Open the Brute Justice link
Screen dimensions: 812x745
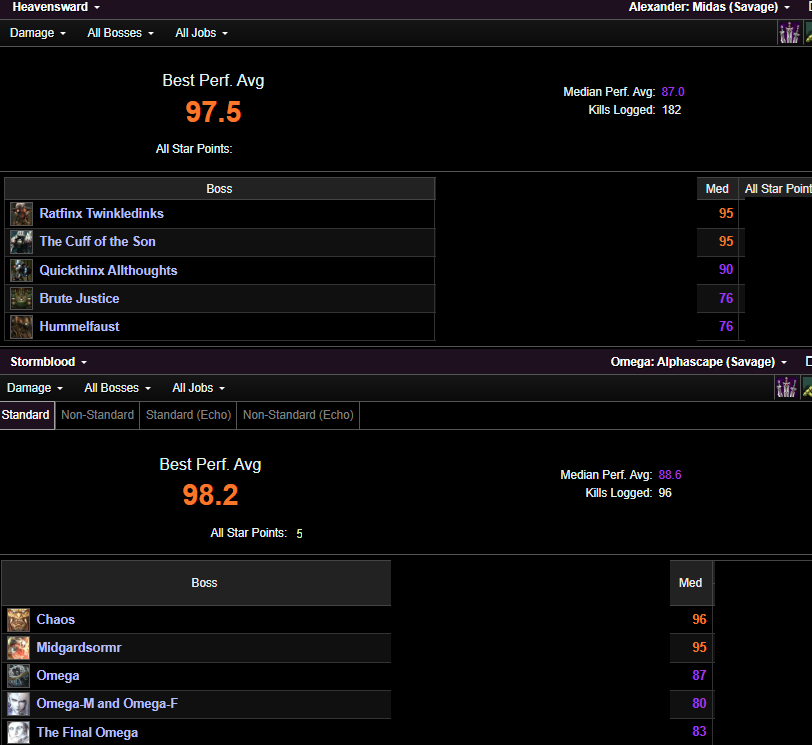coord(79,299)
